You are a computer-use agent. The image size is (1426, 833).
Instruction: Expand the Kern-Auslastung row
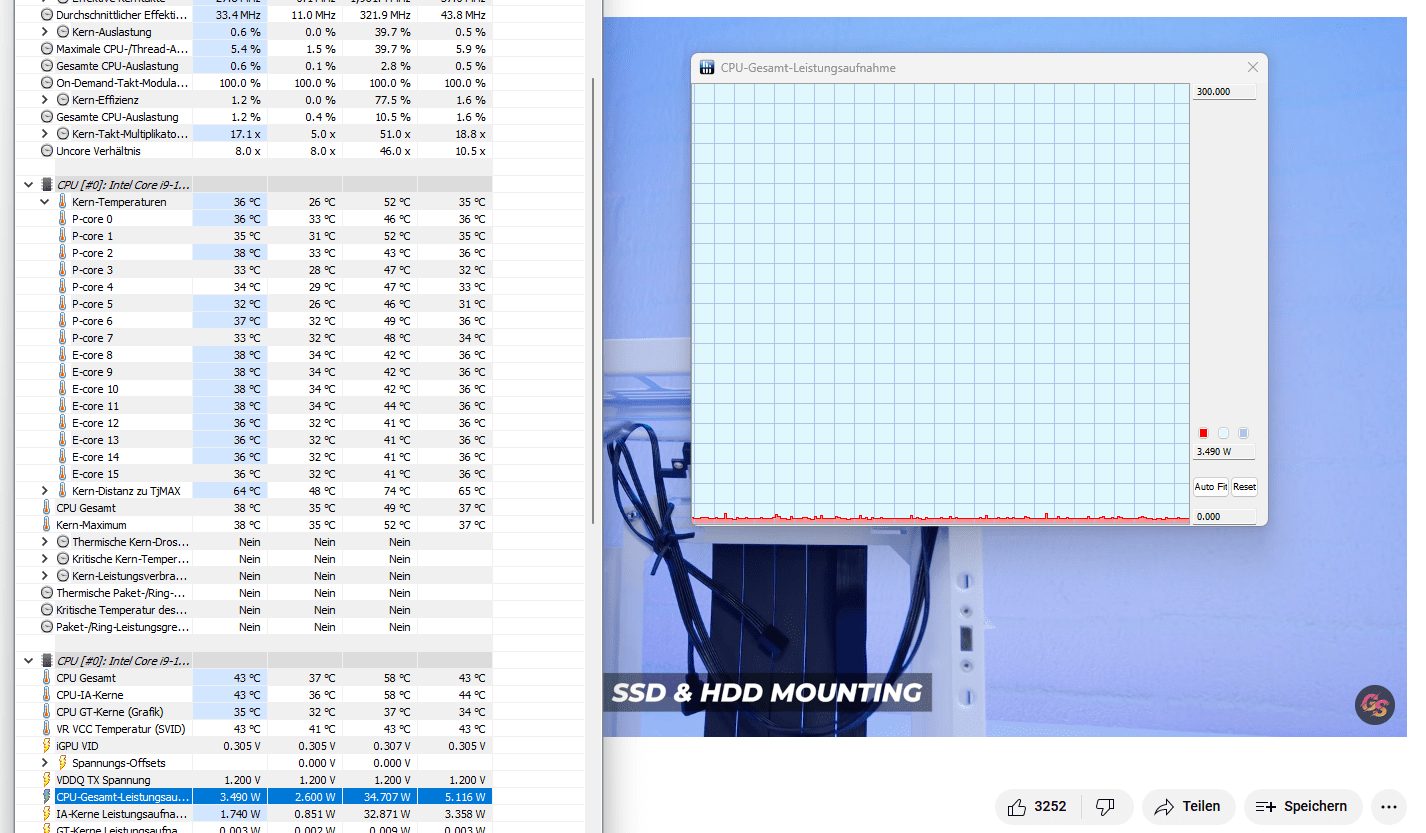(x=44, y=32)
